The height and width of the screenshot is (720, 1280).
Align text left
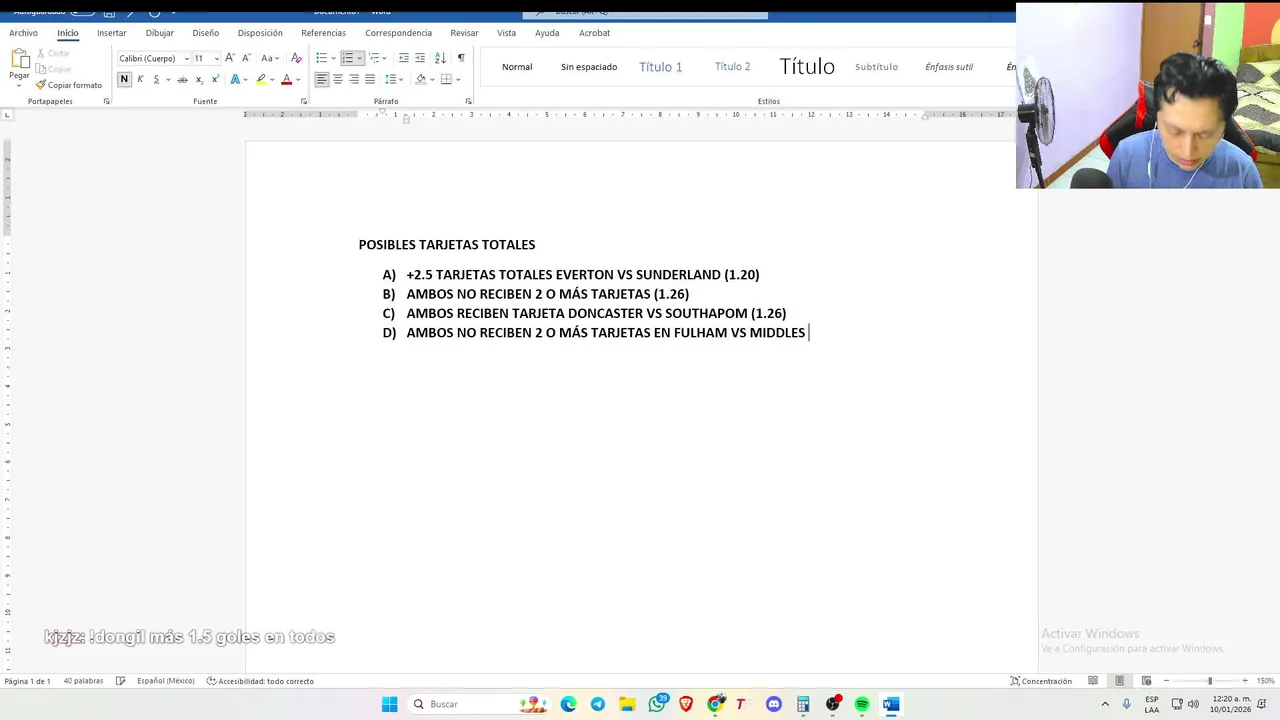pyautogui.click(x=322, y=79)
